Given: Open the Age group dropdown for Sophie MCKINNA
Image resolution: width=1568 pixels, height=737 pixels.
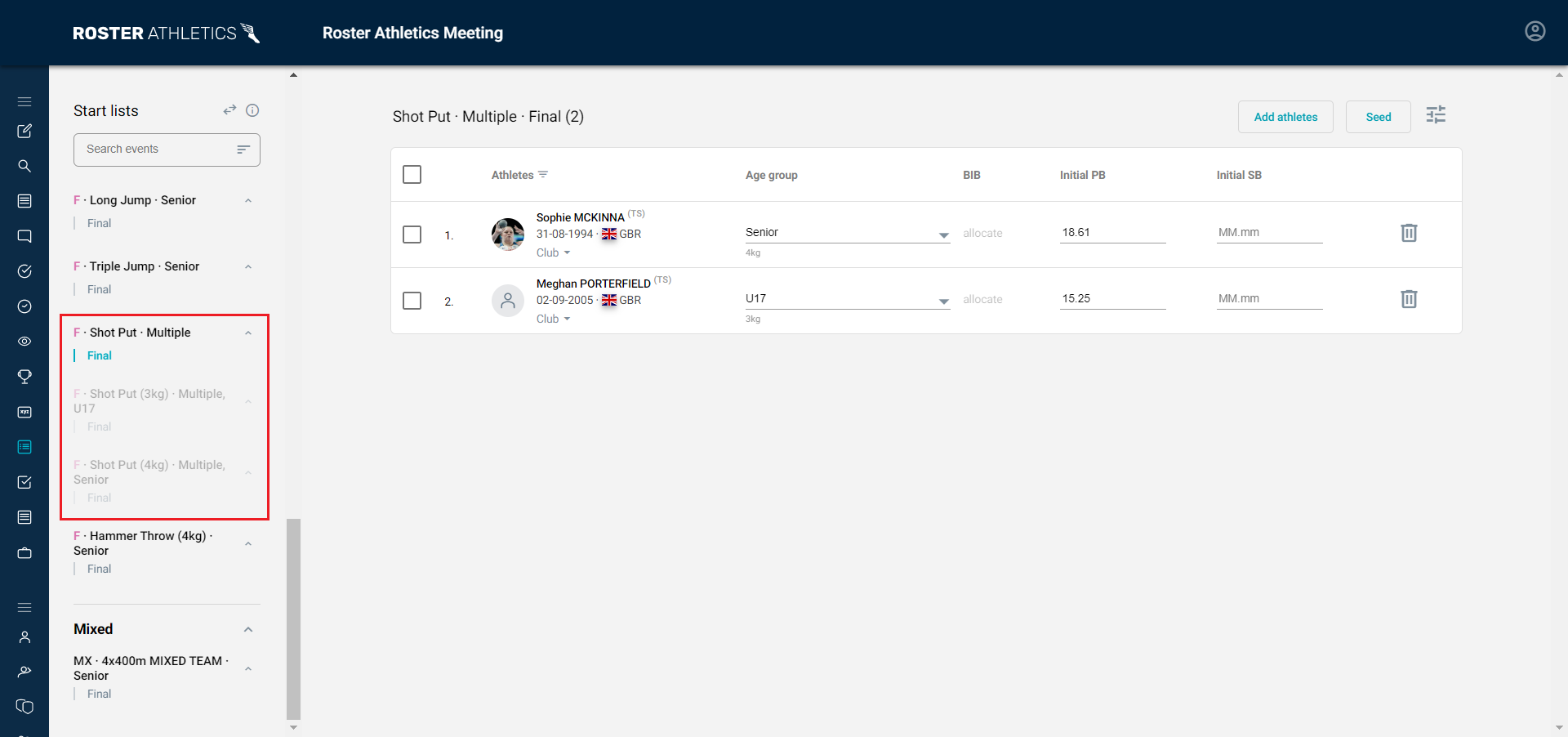Looking at the screenshot, I should [x=943, y=234].
